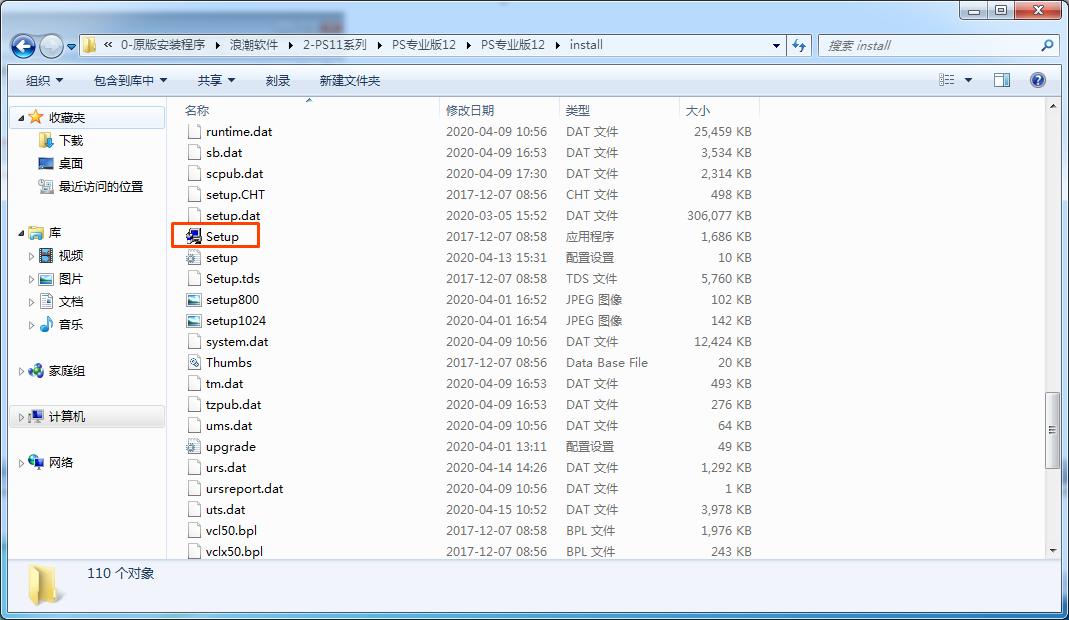Select the sb.dat file
This screenshot has height=620, width=1069.
click(x=224, y=153)
